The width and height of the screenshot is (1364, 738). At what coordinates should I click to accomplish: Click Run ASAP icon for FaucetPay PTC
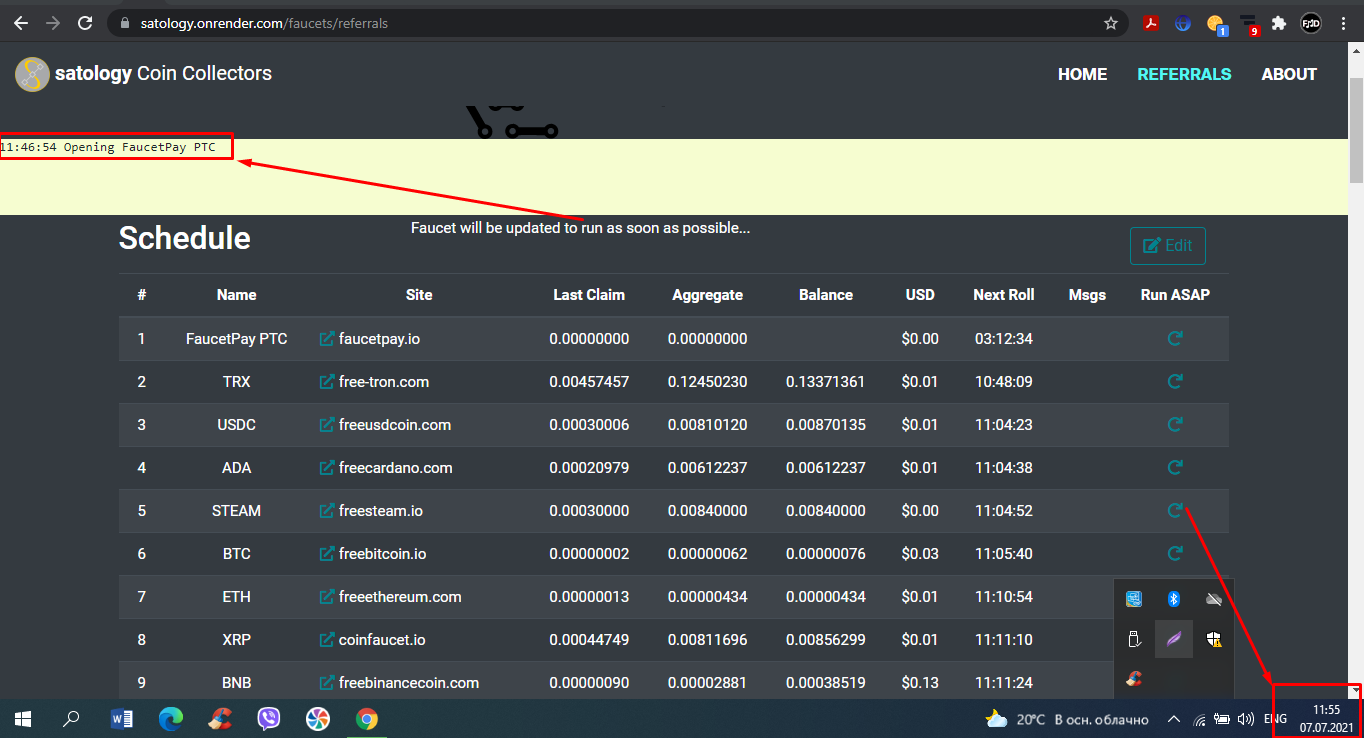(1175, 338)
